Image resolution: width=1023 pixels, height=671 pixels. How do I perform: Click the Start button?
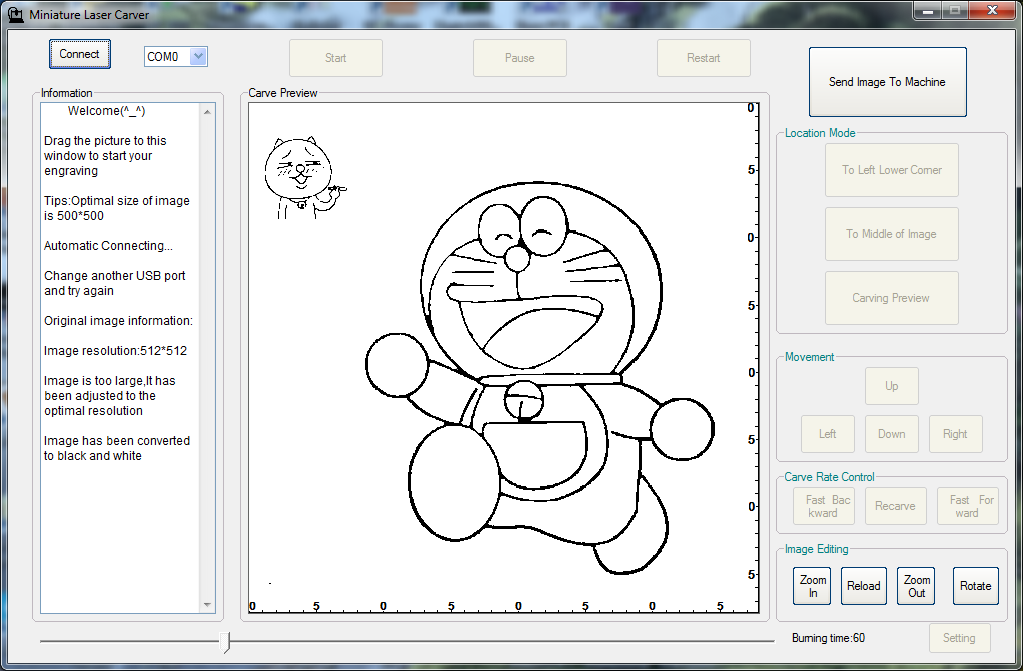(x=335, y=58)
